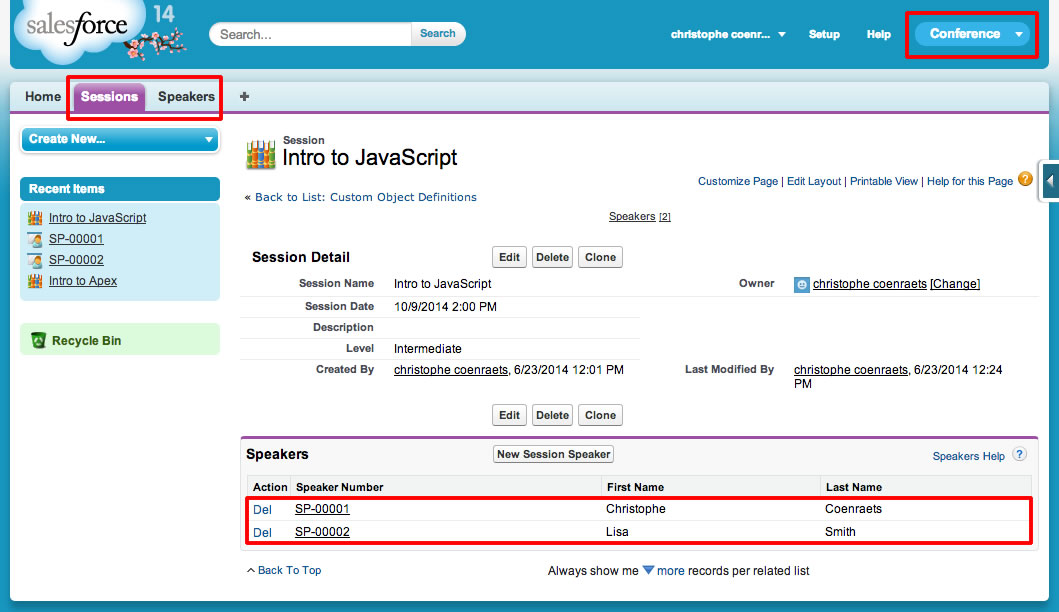This screenshot has height=612, width=1059.
Task: Click the bottom Edit button below session details
Action: pyautogui.click(x=509, y=415)
